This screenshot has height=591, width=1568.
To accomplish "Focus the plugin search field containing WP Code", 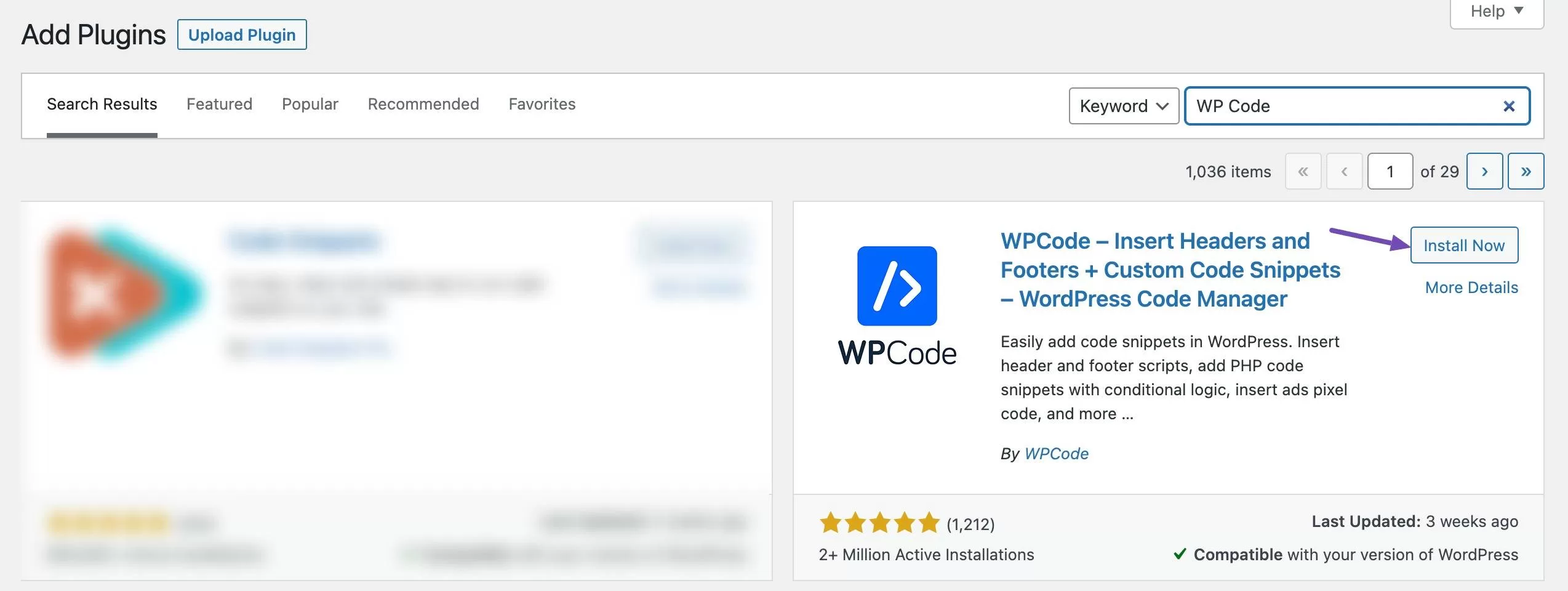I will (x=1342, y=107).
